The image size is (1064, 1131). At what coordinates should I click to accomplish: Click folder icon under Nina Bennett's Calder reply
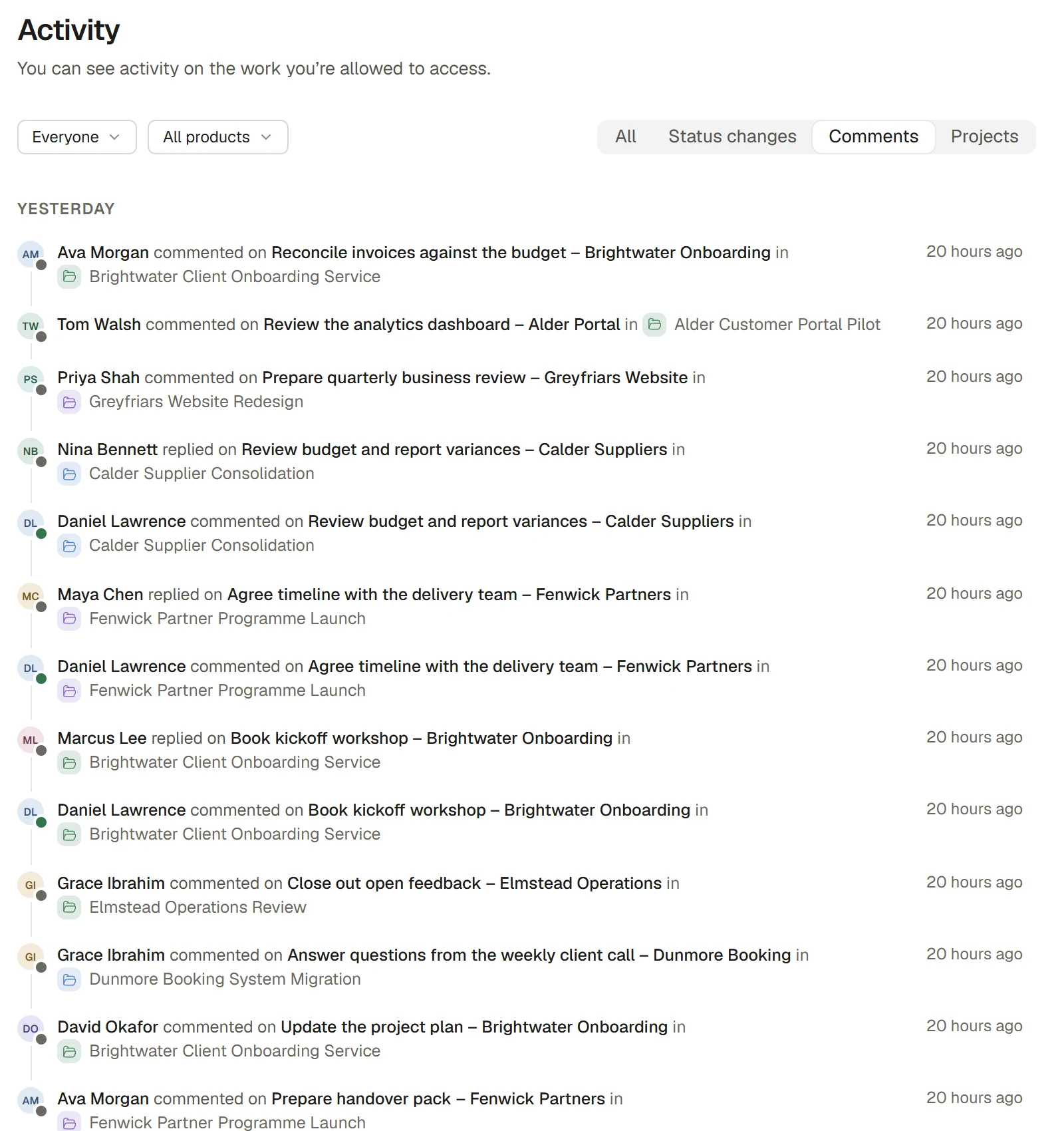[x=69, y=474]
